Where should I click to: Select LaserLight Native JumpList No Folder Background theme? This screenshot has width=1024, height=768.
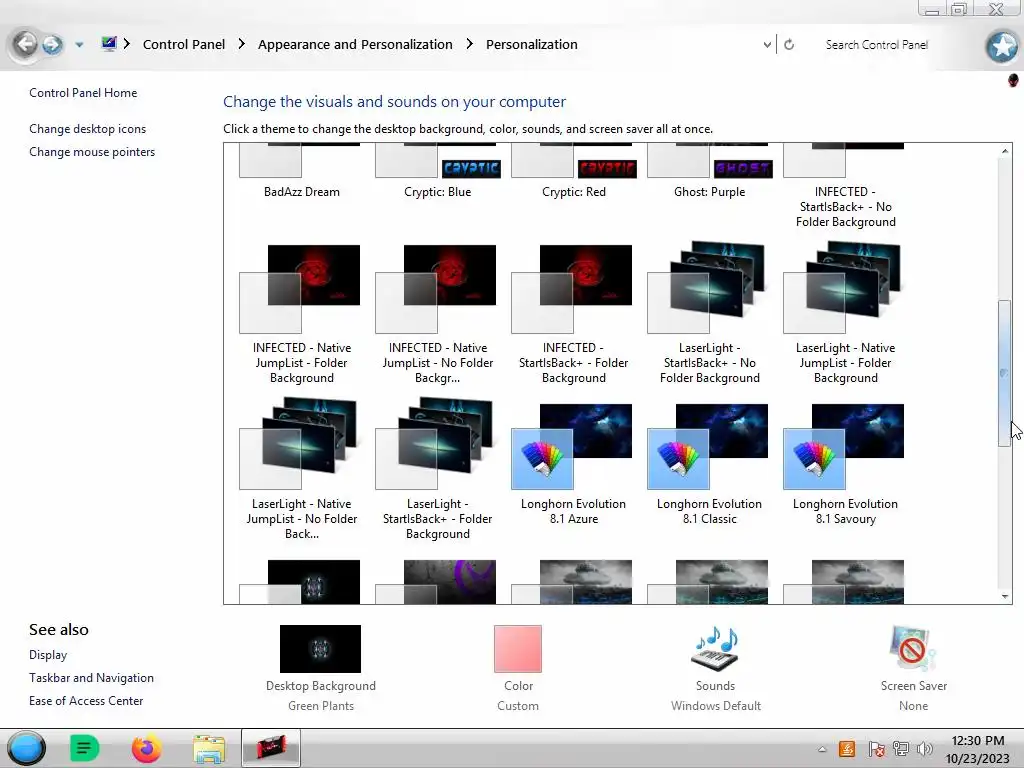(301, 469)
